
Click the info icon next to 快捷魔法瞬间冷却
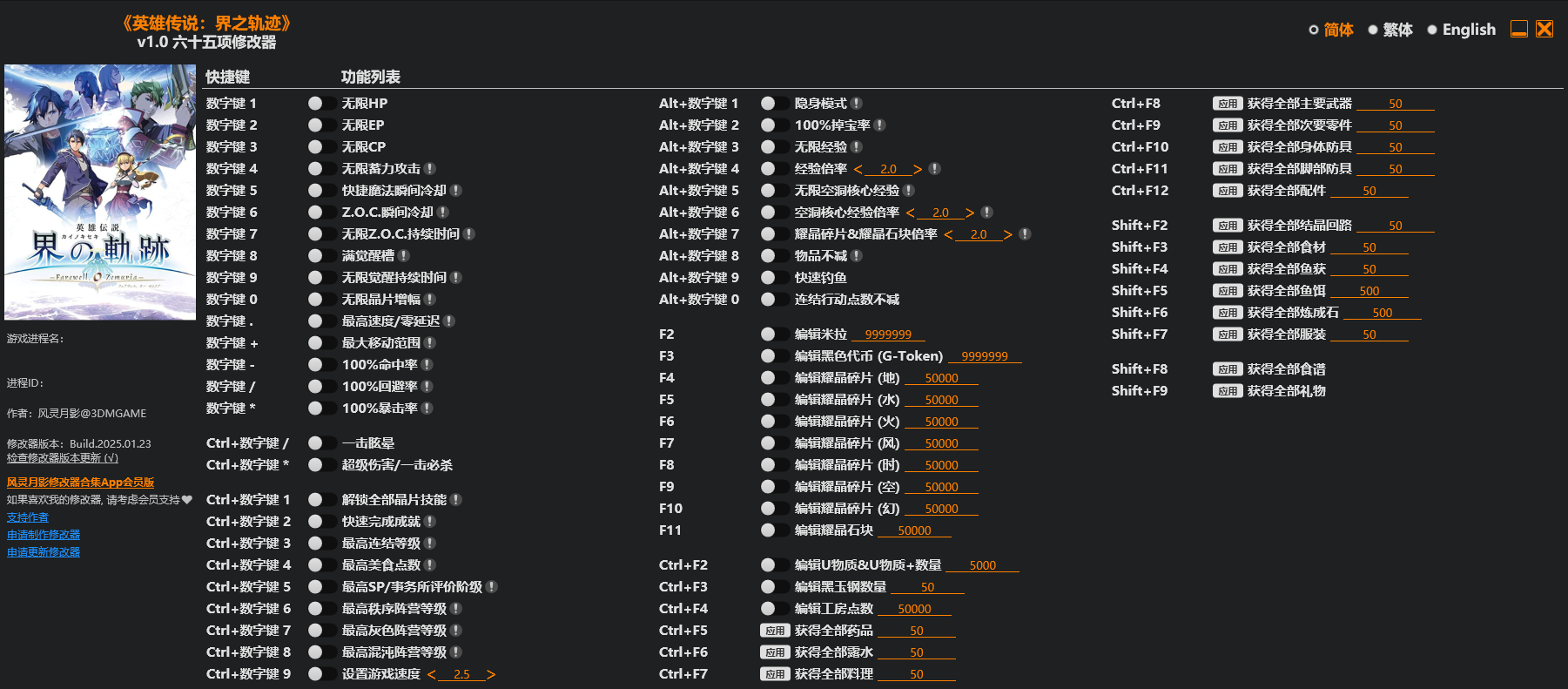coord(456,191)
